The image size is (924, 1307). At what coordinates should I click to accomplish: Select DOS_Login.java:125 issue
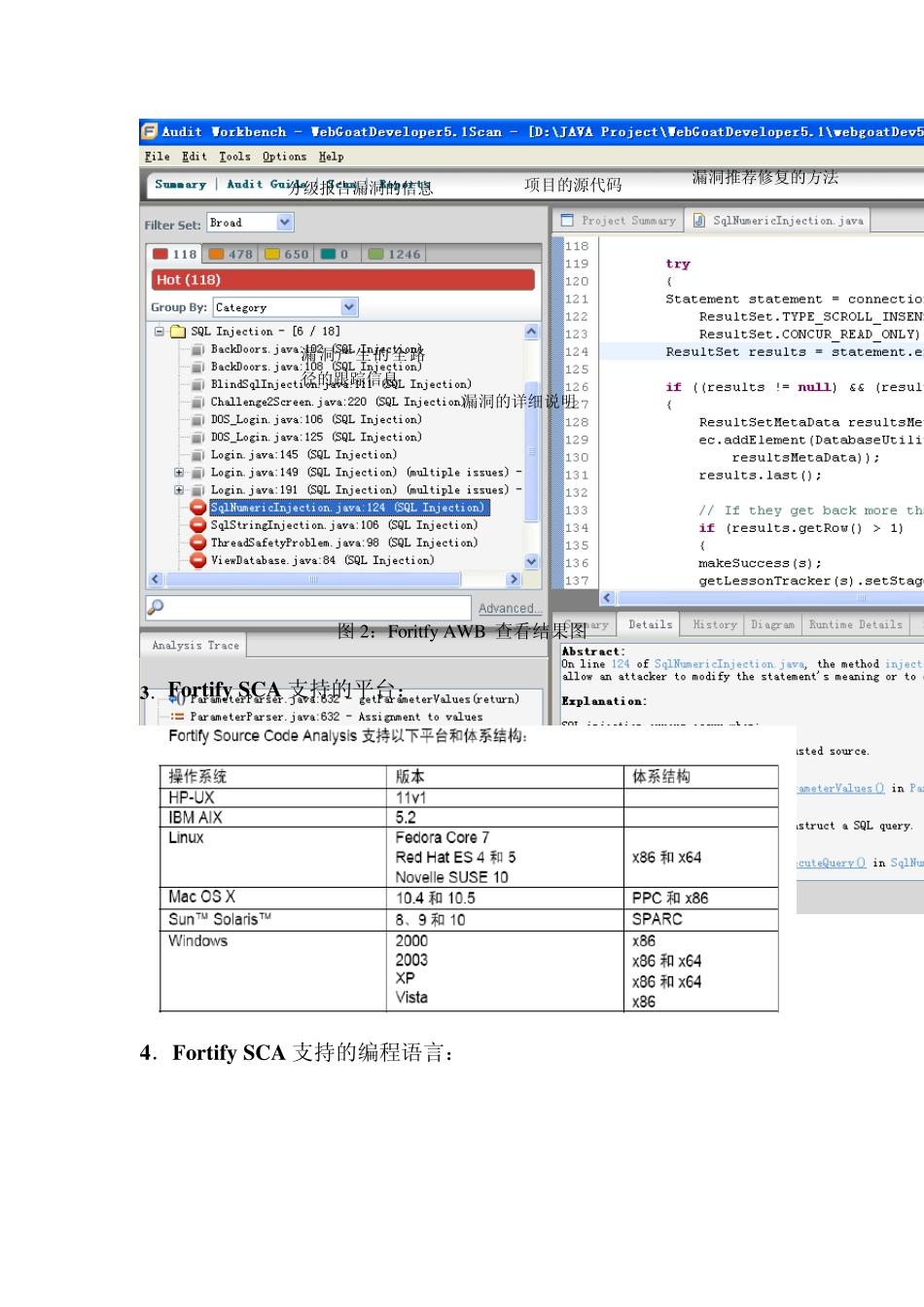pyautogui.click(x=316, y=437)
